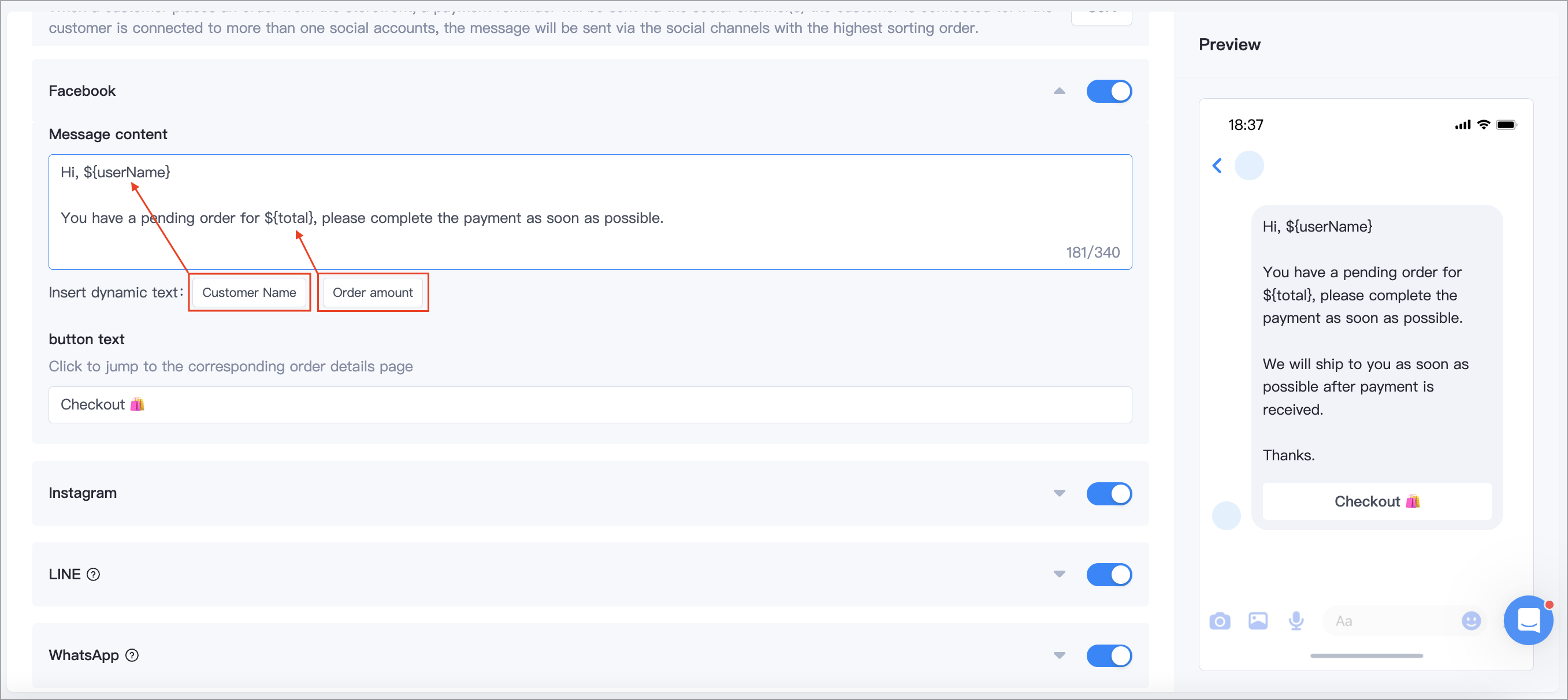
Task: Turn off the Instagram toggle switch
Action: tap(1109, 494)
